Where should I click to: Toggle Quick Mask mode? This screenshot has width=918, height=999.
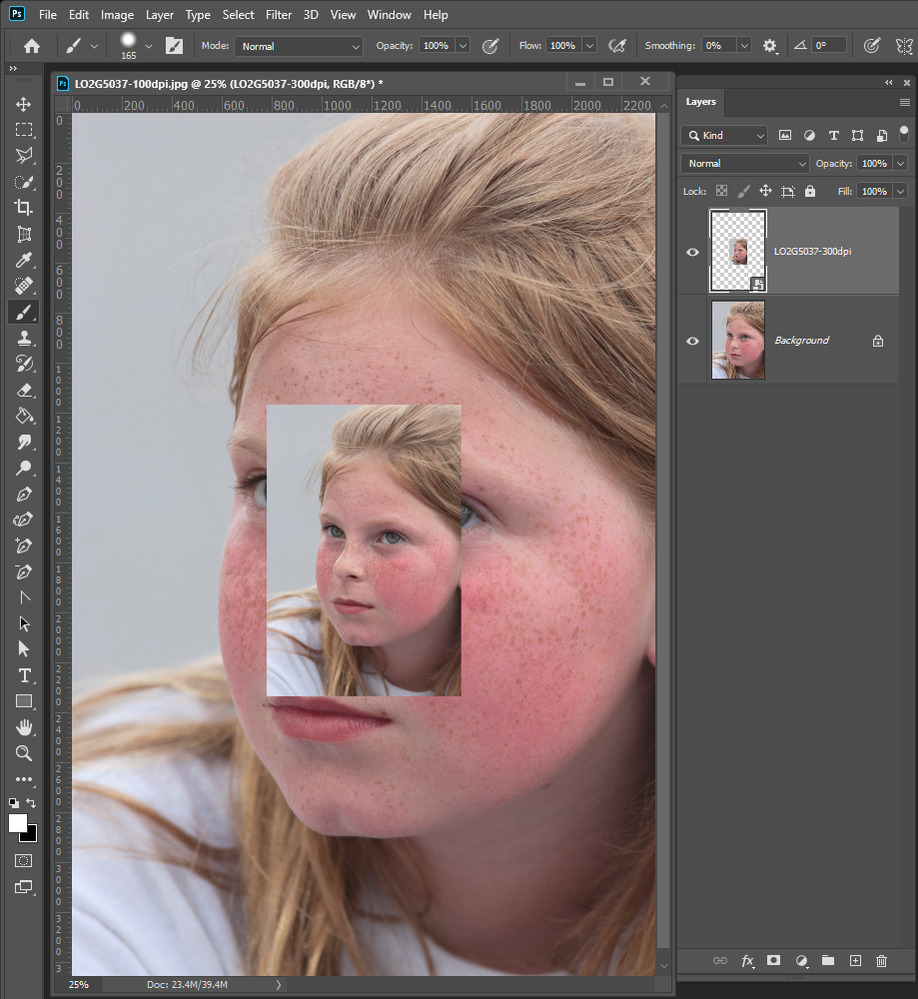coord(24,861)
